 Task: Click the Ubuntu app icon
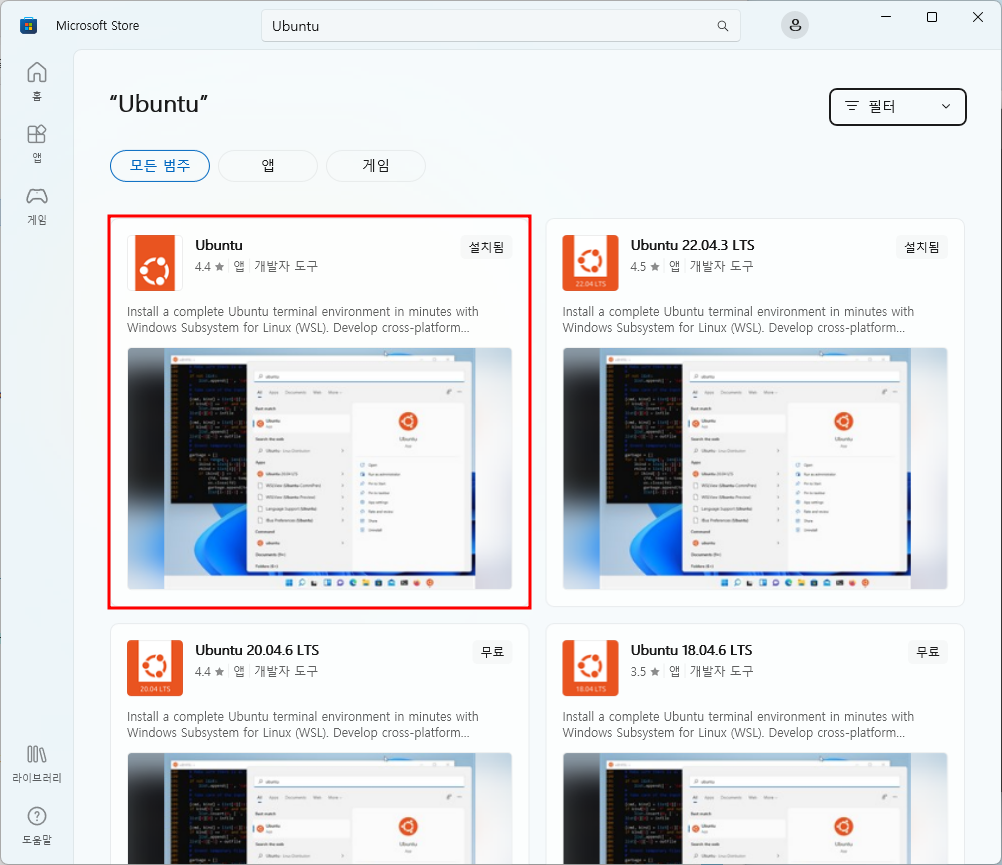[155, 263]
